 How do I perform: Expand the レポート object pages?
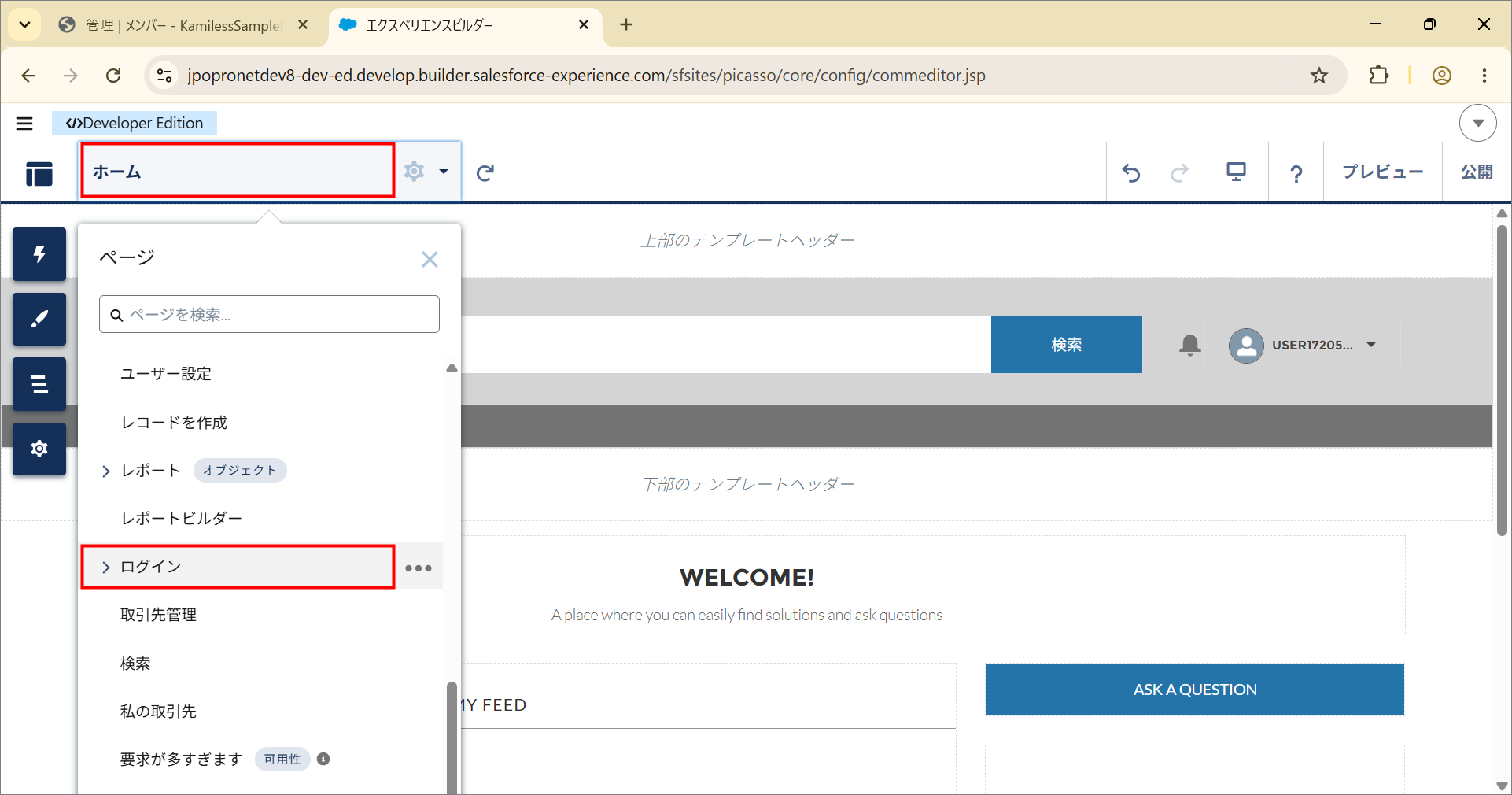point(106,471)
